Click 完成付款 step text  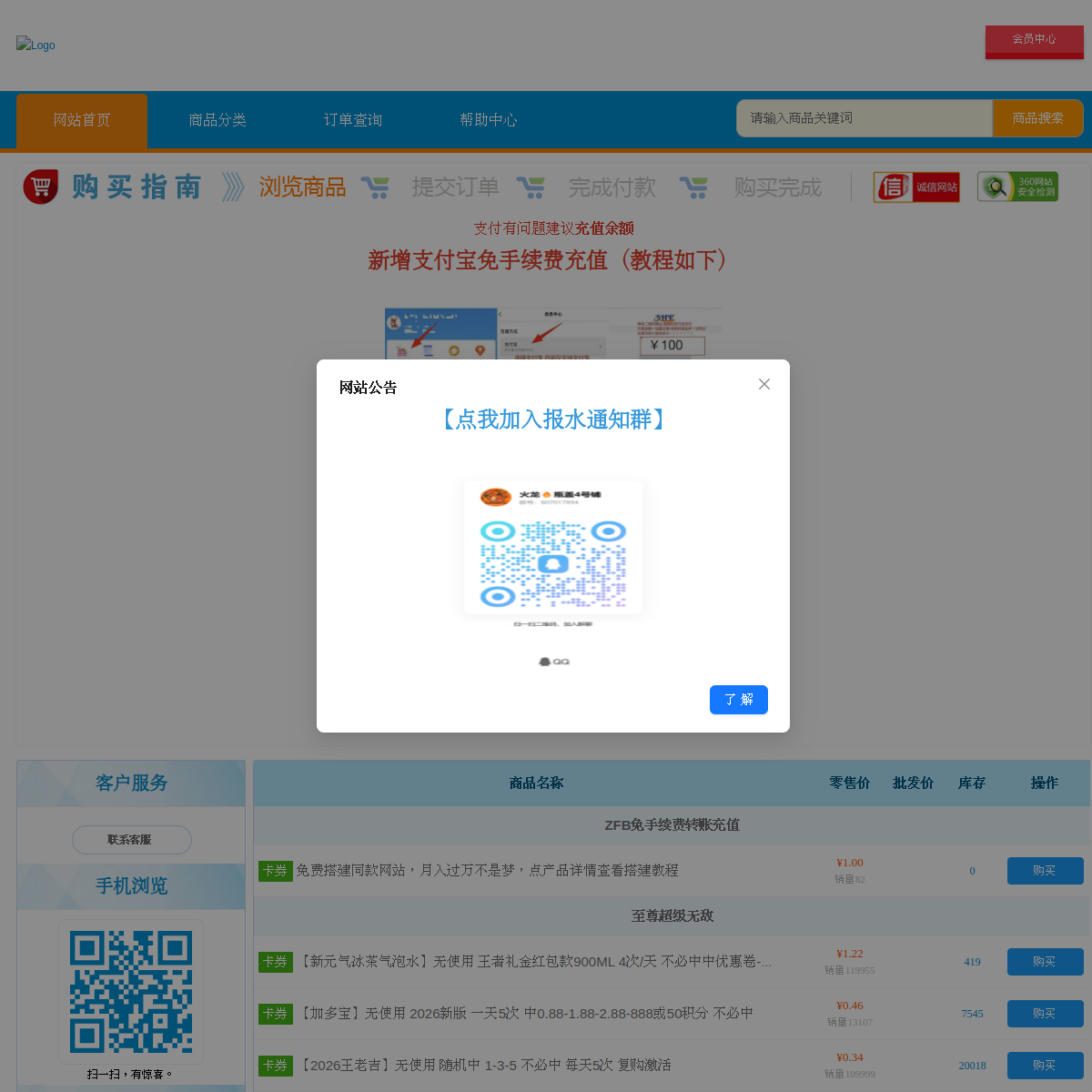point(612,187)
